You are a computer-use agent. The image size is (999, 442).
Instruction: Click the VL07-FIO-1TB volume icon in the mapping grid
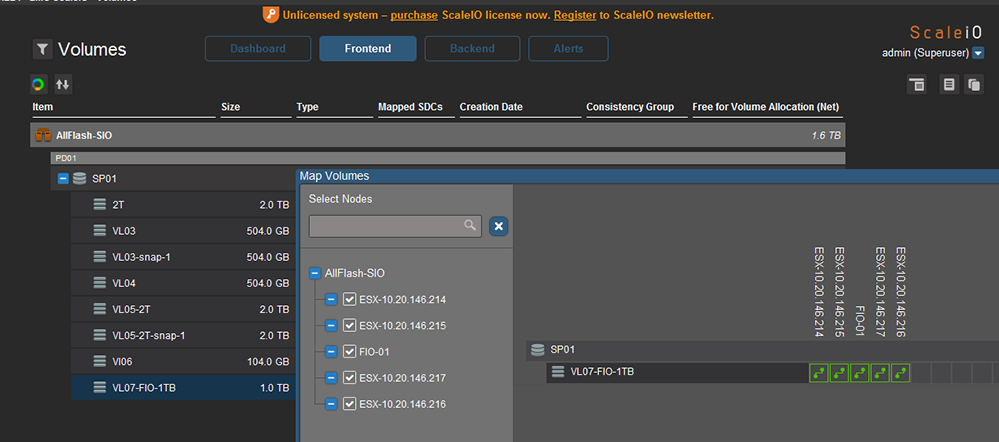coord(558,372)
